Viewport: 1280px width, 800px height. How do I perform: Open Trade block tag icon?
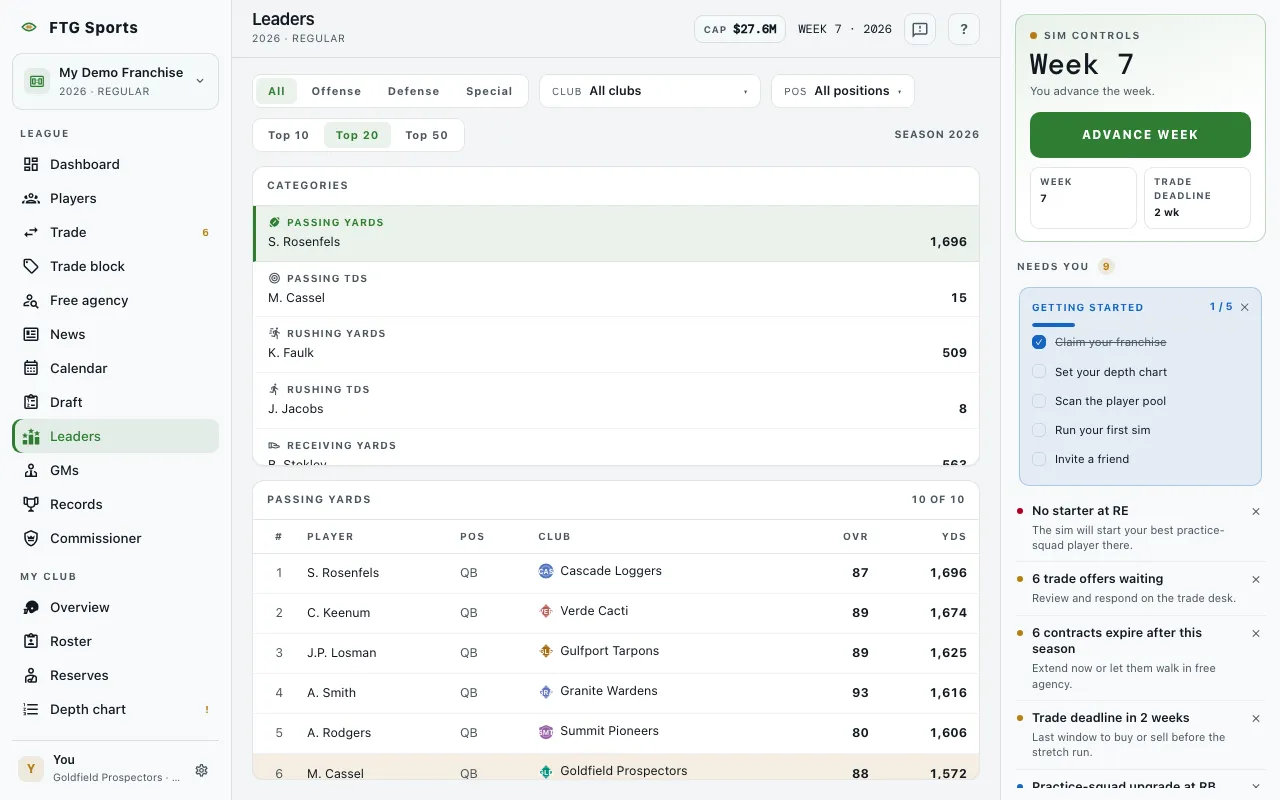tap(31, 266)
